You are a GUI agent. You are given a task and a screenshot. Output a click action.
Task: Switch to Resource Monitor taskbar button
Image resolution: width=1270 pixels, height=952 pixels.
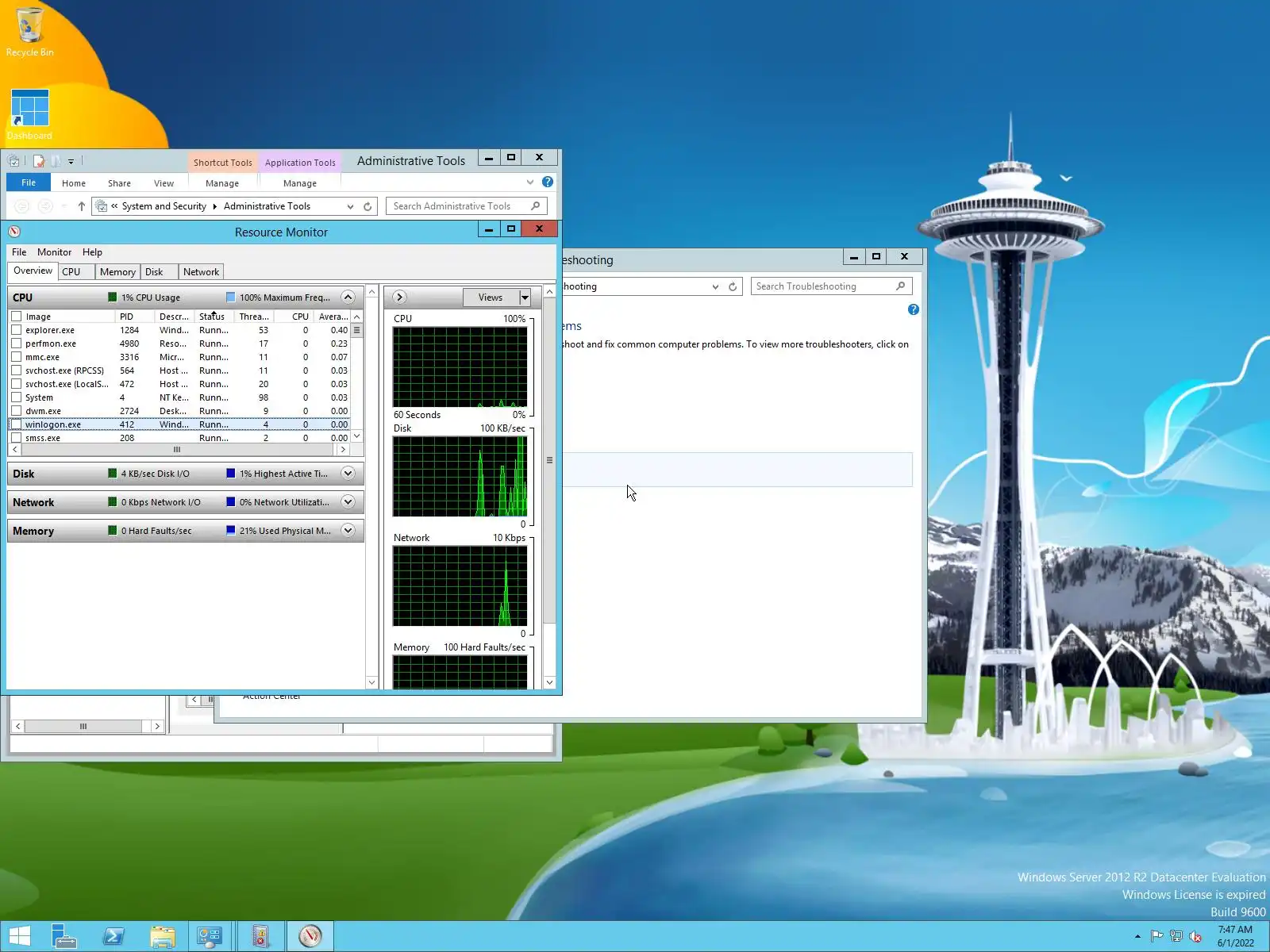(310, 936)
